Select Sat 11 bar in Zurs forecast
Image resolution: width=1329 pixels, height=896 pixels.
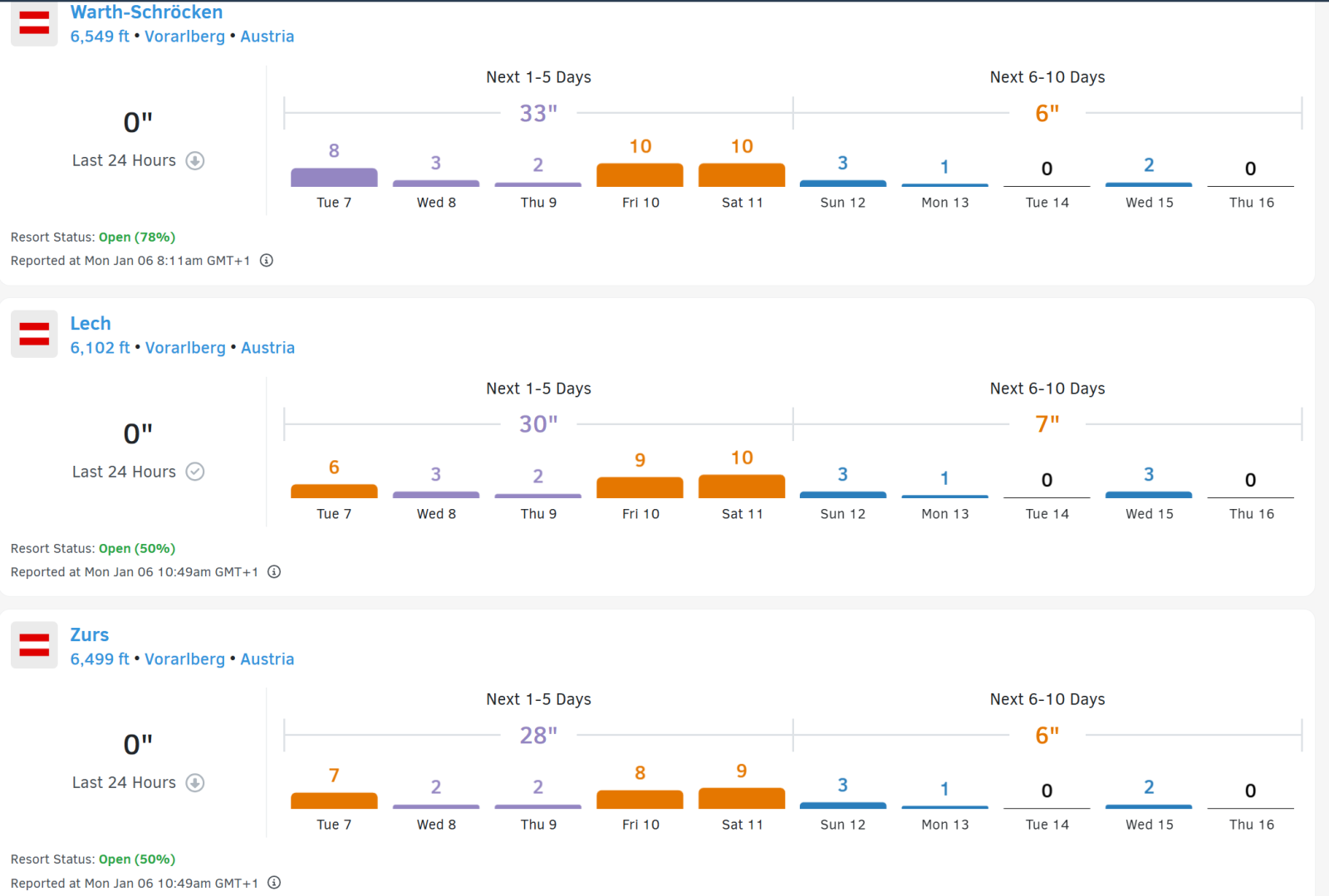pos(742,798)
